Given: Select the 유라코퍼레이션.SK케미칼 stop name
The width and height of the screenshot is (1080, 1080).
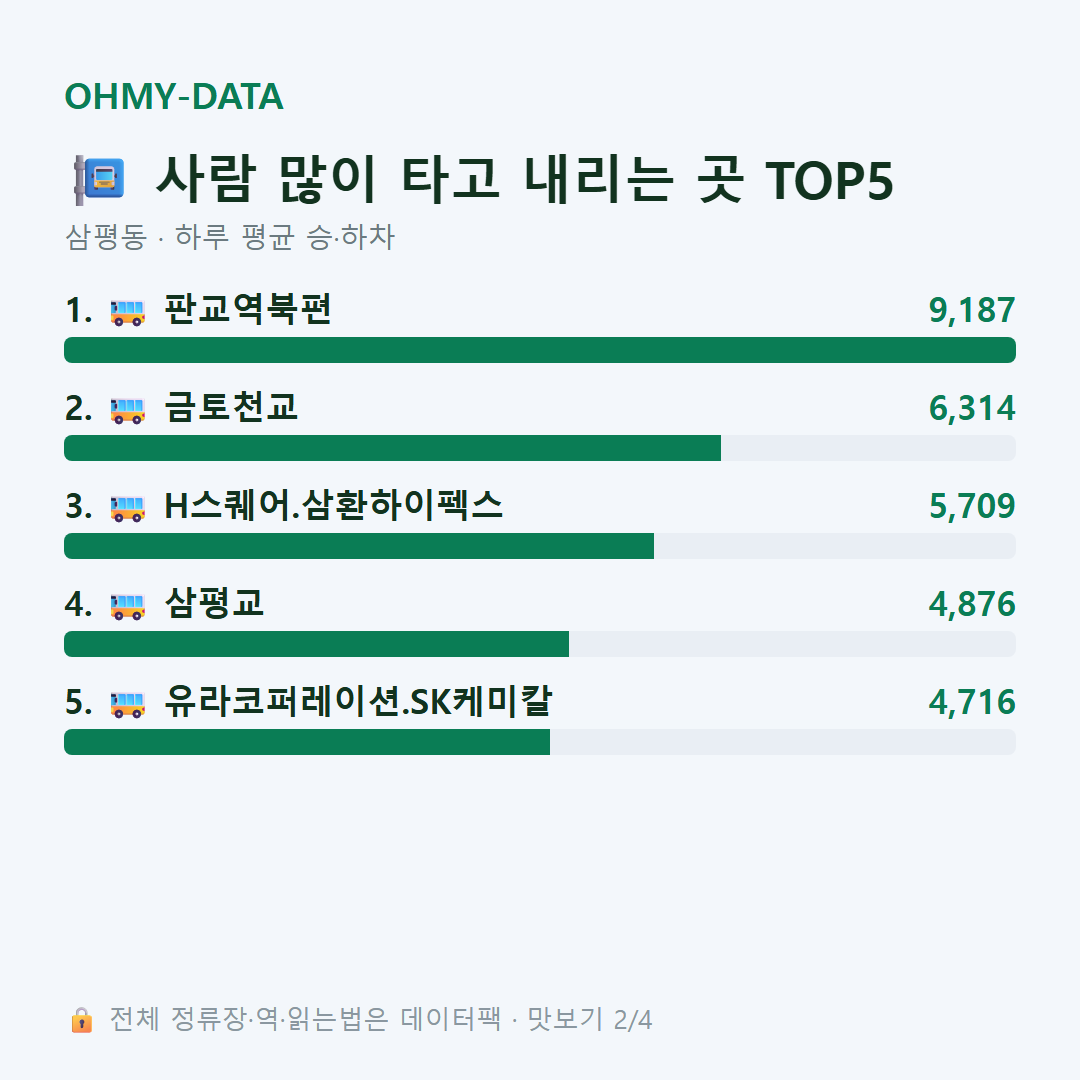Looking at the screenshot, I should (358, 701).
